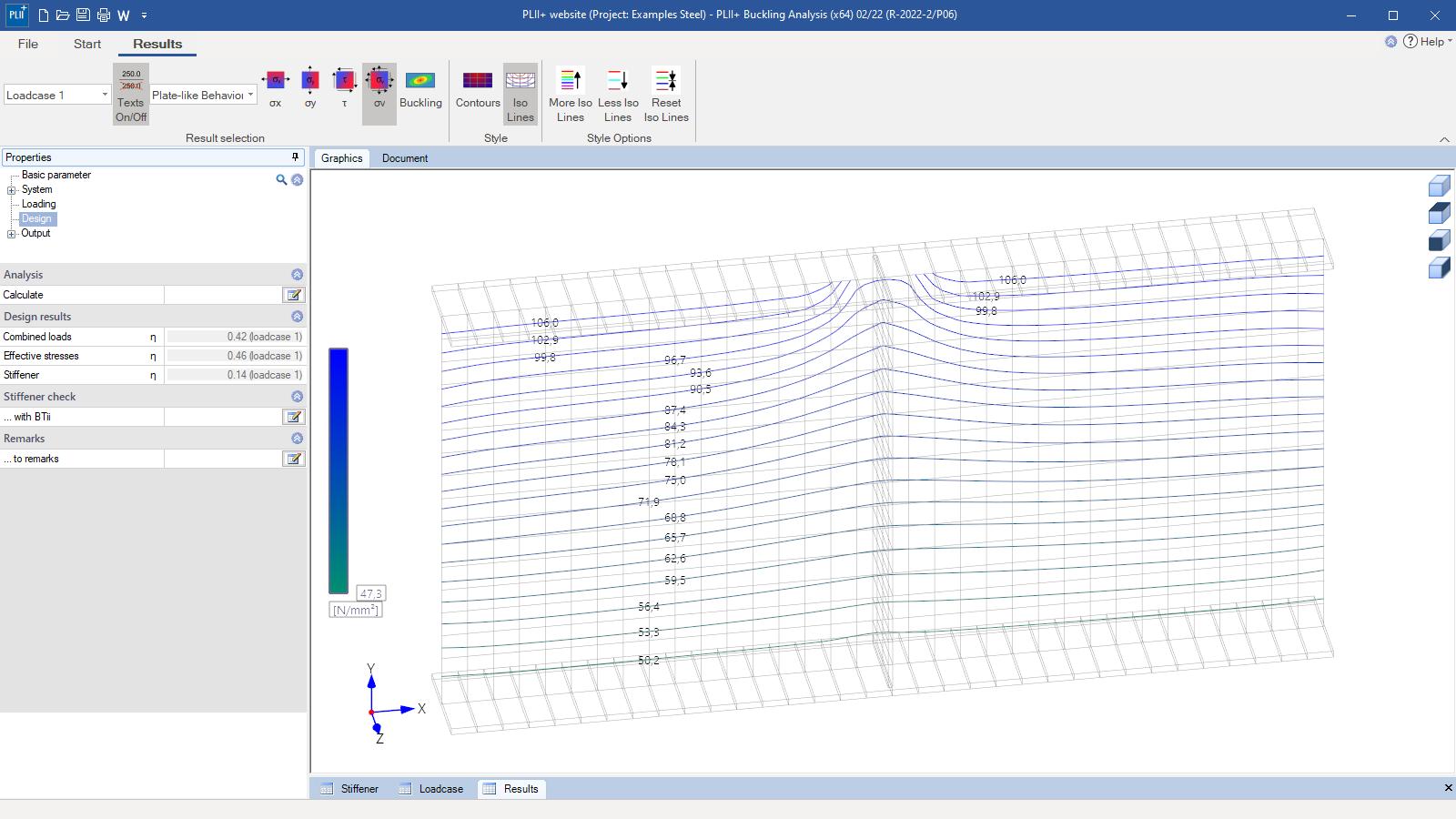Collapse the Analysis section
Viewport: 1456px width, 819px height.
(297, 275)
